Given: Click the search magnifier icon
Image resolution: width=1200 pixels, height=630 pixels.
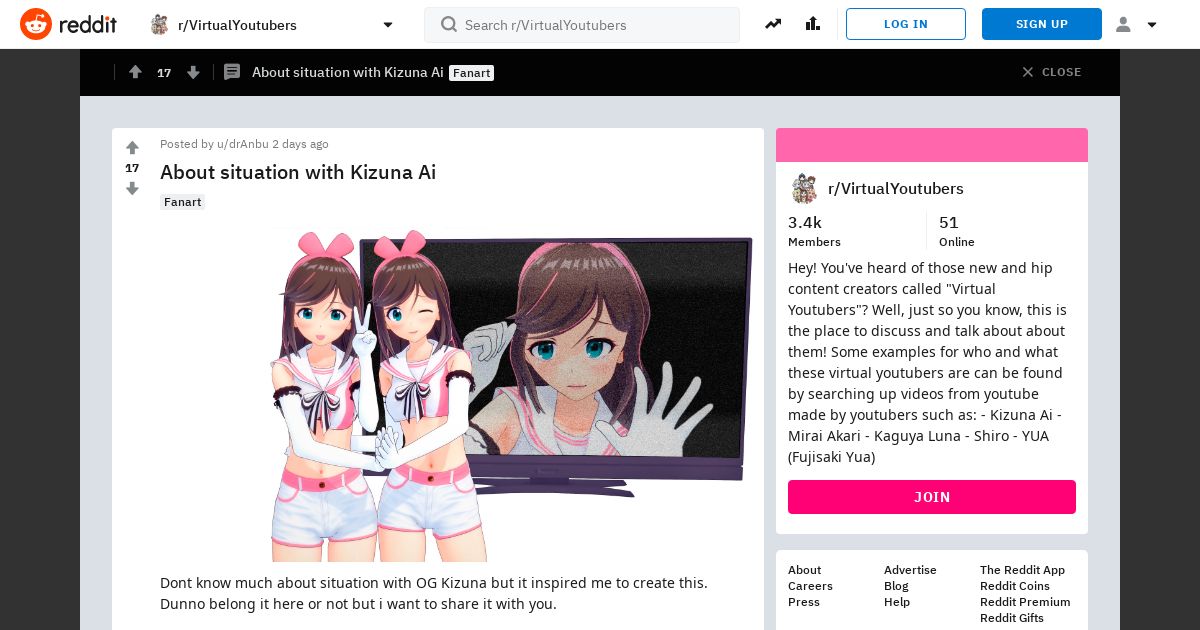Looking at the screenshot, I should pos(449,24).
